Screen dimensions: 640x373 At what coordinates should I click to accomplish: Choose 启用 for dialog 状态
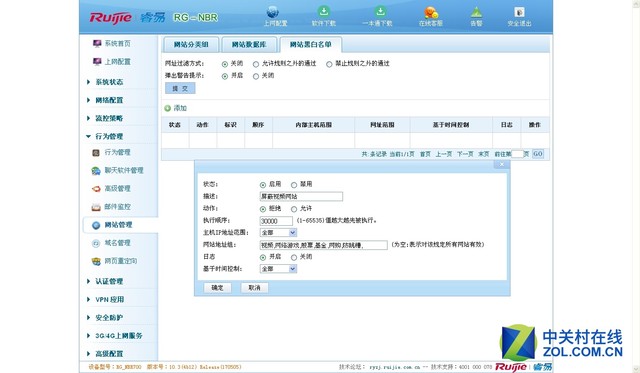tap(262, 185)
